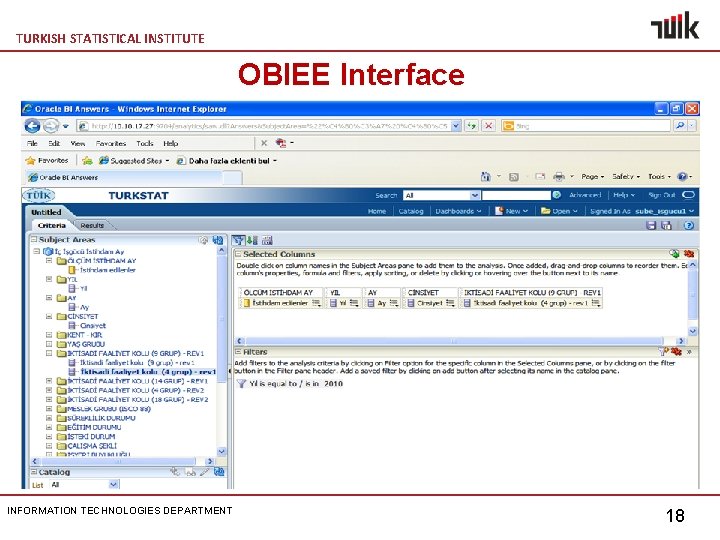Screen dimensions: 720x540
Task: Click the blue help icon near Criteria tabs
Action: click(689, 225)
